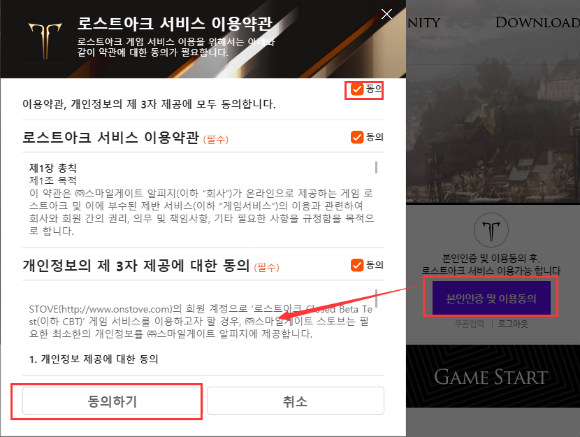
Task: Click the personal info consent text scrollbar
Action: click(x=376, y=298)
